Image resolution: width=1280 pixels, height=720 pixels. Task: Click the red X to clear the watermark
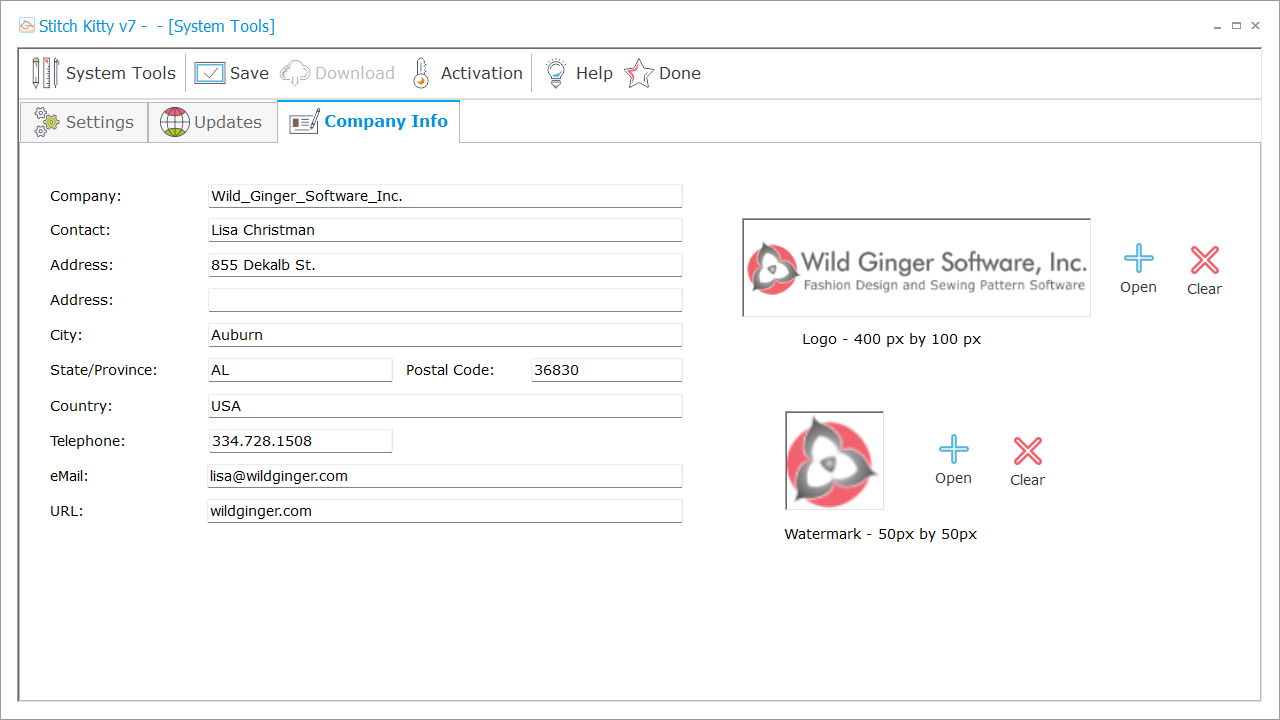click(1028, 451)
